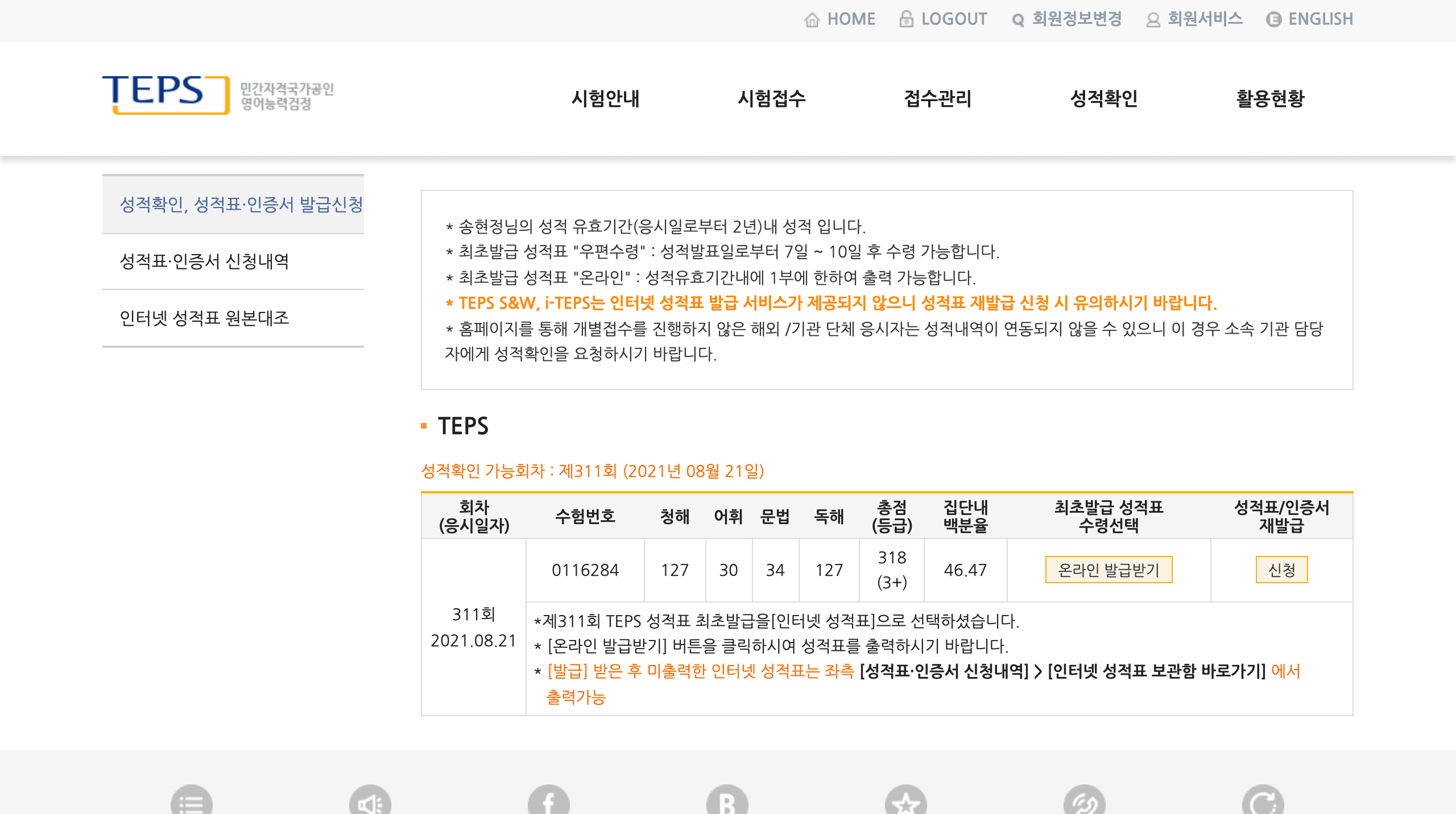1456x814 pixels.
Task: Open 회원서비스 link
Action: click(1205, 19)
